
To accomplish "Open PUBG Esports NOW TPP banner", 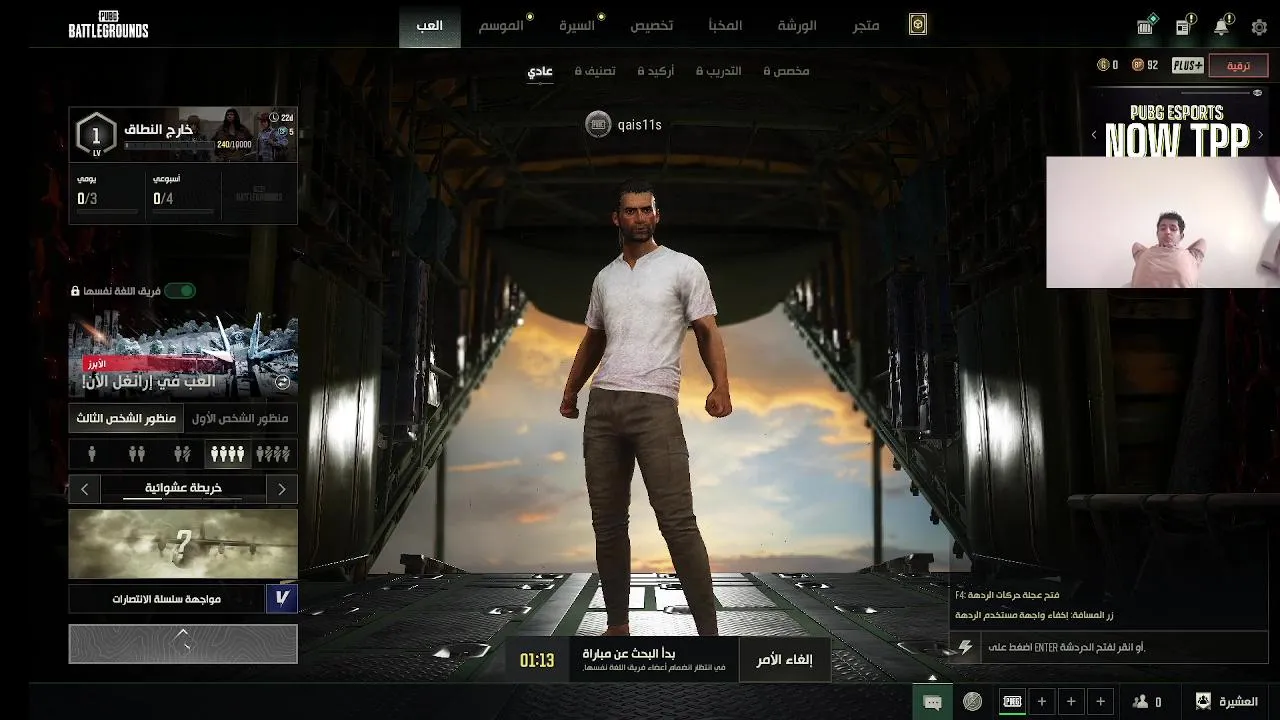I will pos(1177,123).
